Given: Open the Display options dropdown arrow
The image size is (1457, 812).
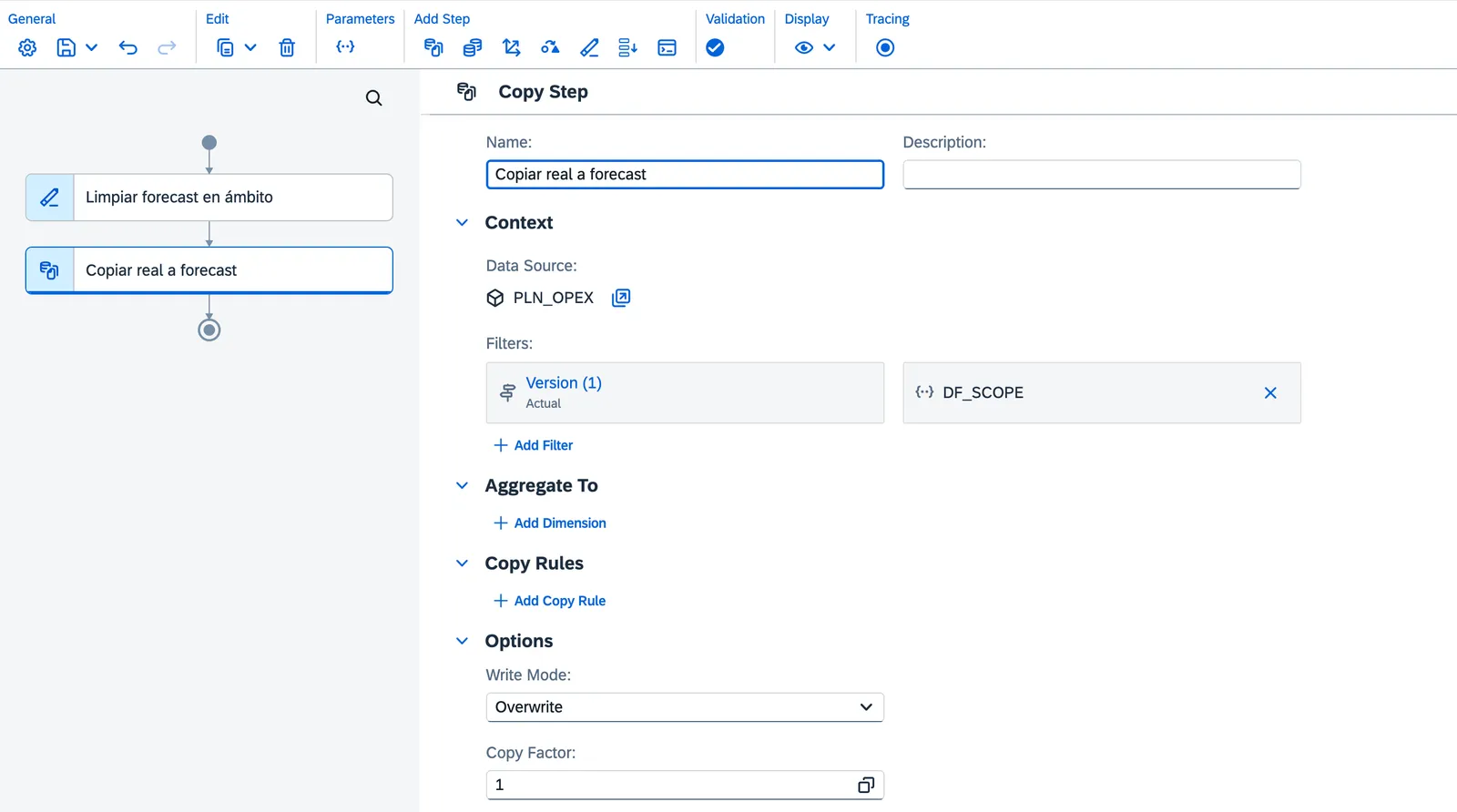Looking at the screenshot, I should [x=829, y=47].
